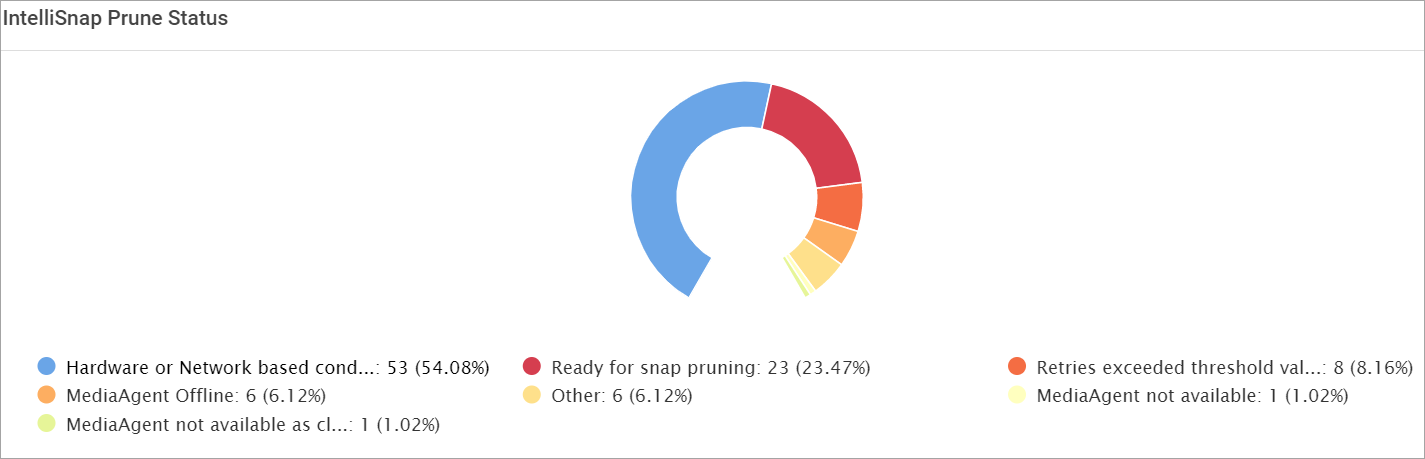
Task: Click the light green MediaAgent not available as cl... dot
Action: (x=46, y=424)
